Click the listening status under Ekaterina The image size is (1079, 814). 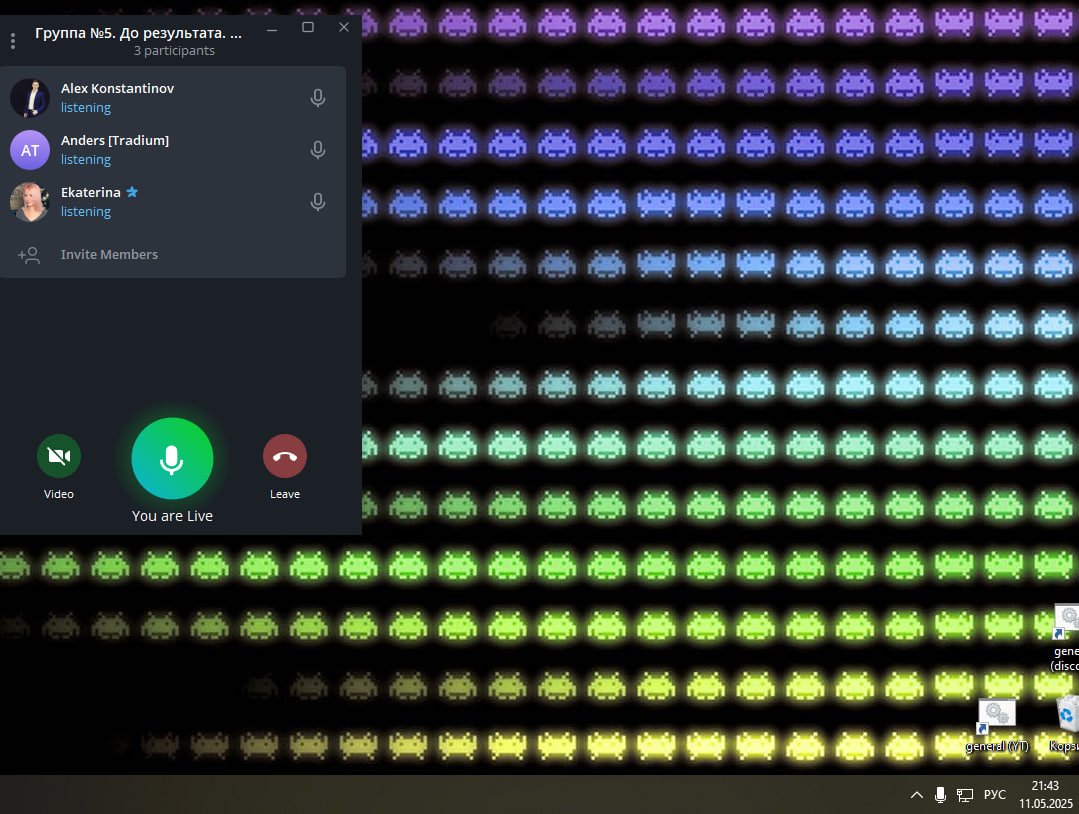[x=86, y=211]
